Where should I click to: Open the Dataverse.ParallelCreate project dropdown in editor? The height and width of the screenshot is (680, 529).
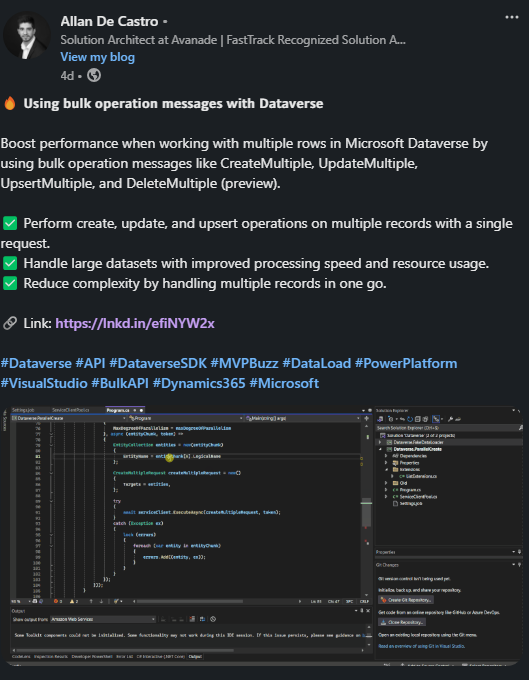[69, 418]
